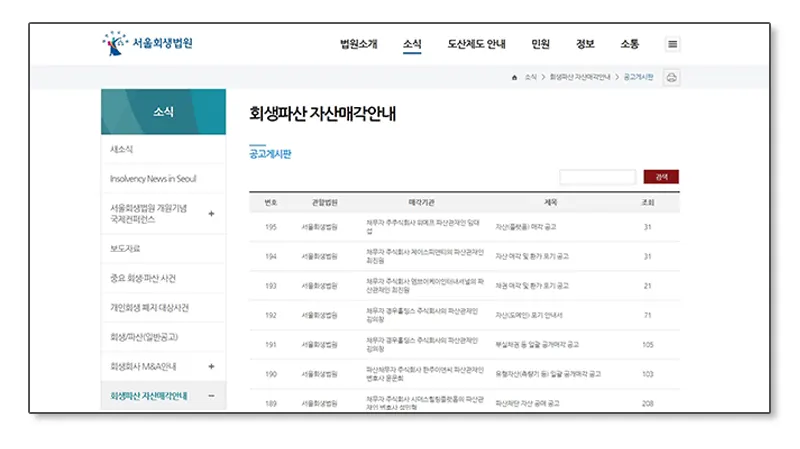Image resolution: width=800 pixels, height=449 pixels.
Task: Open the 소통 top menu
Action: tap(629, 44)
